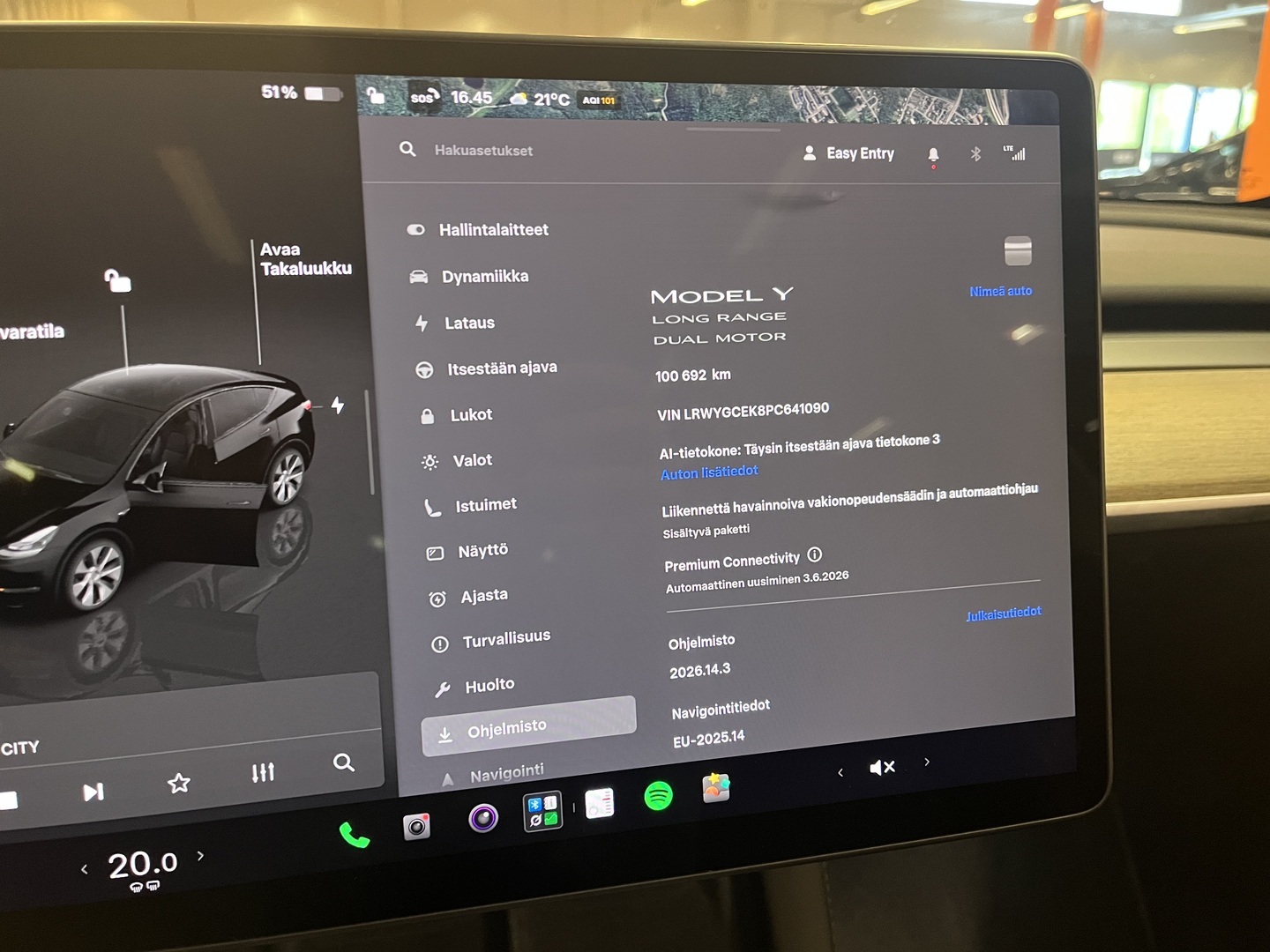Tap AQI 101 air quality badge
The width and height of the screenshot is (1270, 952).
599,100
